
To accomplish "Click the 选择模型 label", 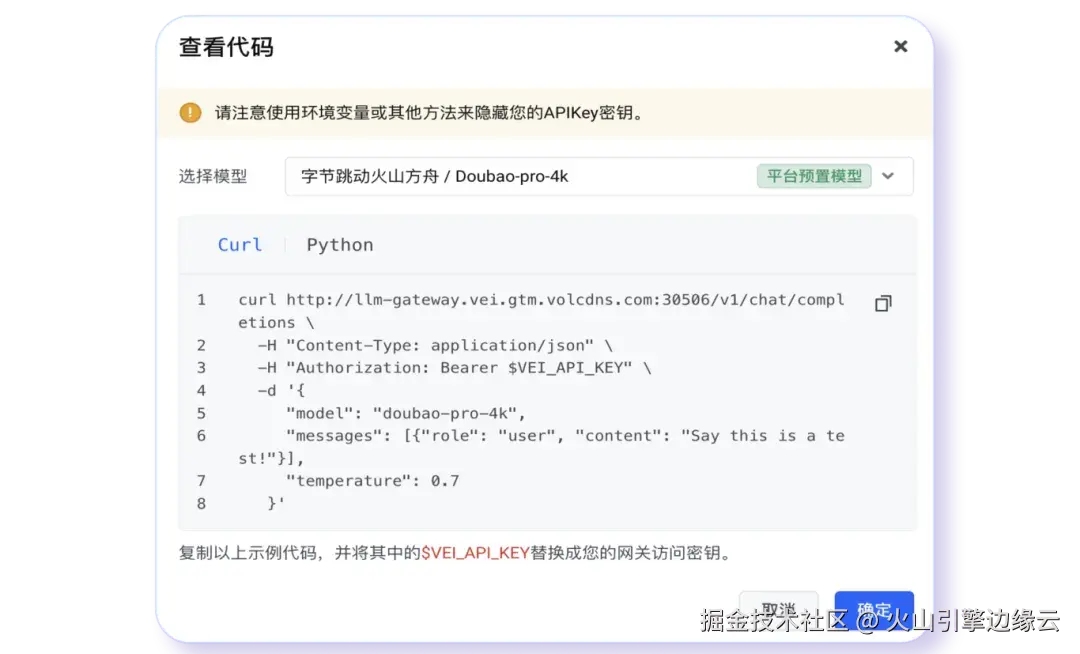I will click(x=213, y=175).
